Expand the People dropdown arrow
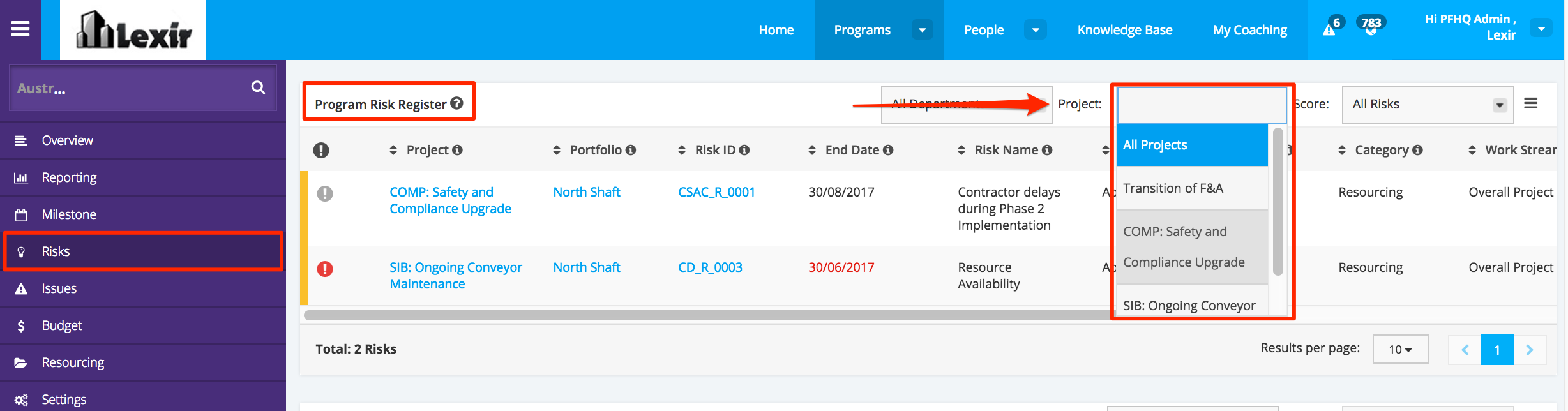The image size is (1568, 411). [x=1035, y=30]
